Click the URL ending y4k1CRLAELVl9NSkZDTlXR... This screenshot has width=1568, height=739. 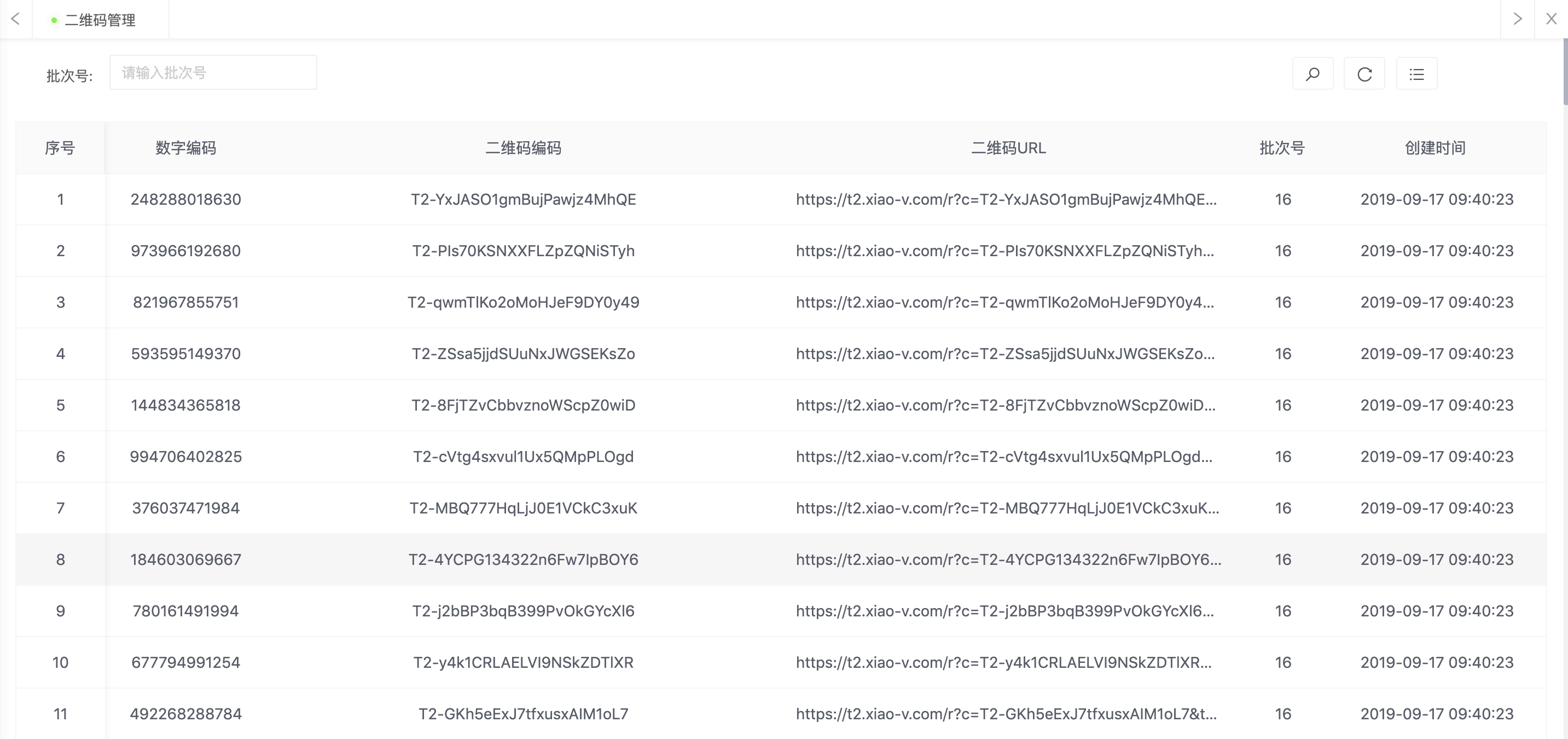click(1004, 663)
